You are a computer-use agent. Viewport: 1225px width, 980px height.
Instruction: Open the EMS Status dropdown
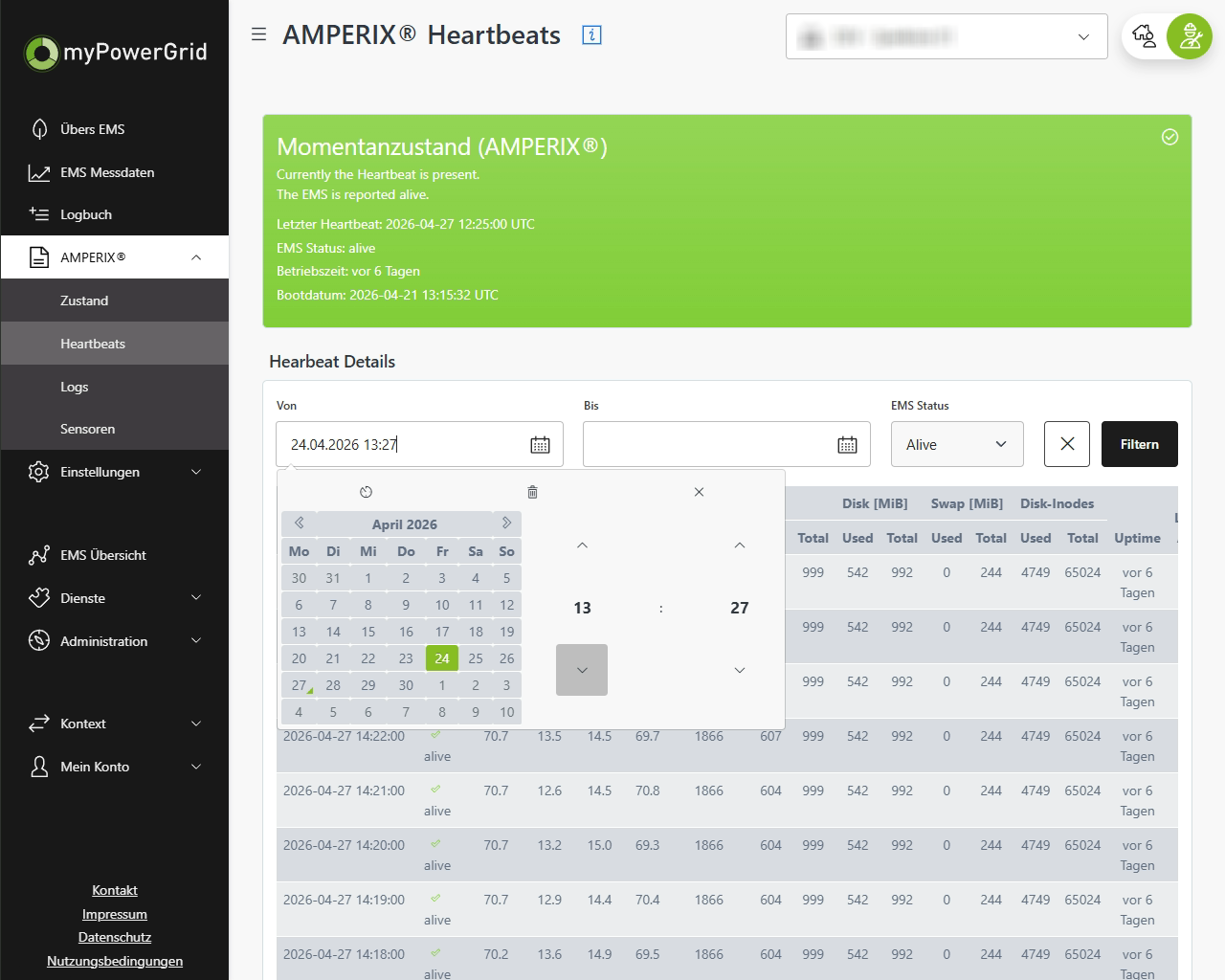(x=957, y=444)
